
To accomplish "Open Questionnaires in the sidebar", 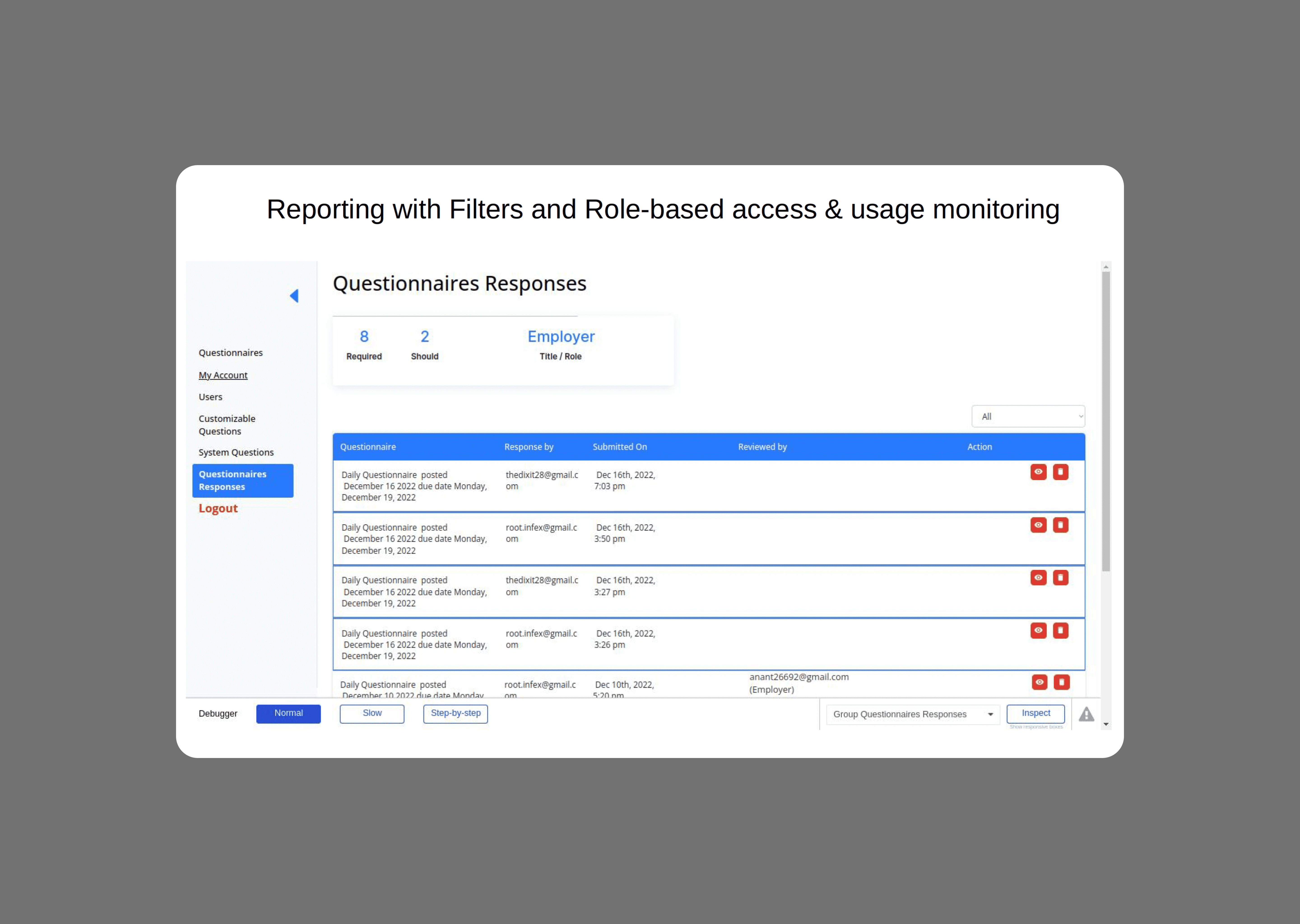I will pyautogui.click(x=230, y=353).
